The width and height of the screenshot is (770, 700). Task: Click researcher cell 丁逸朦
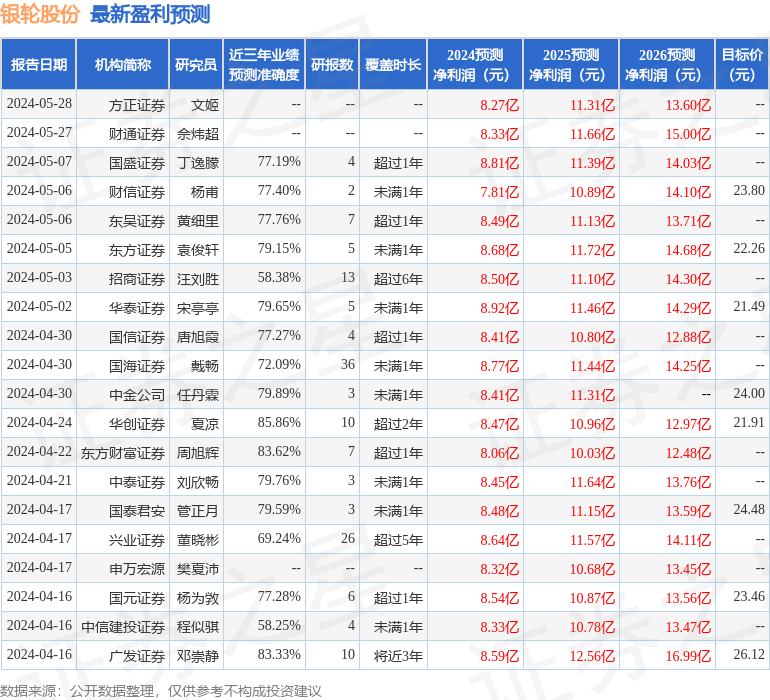click(198, 163)
